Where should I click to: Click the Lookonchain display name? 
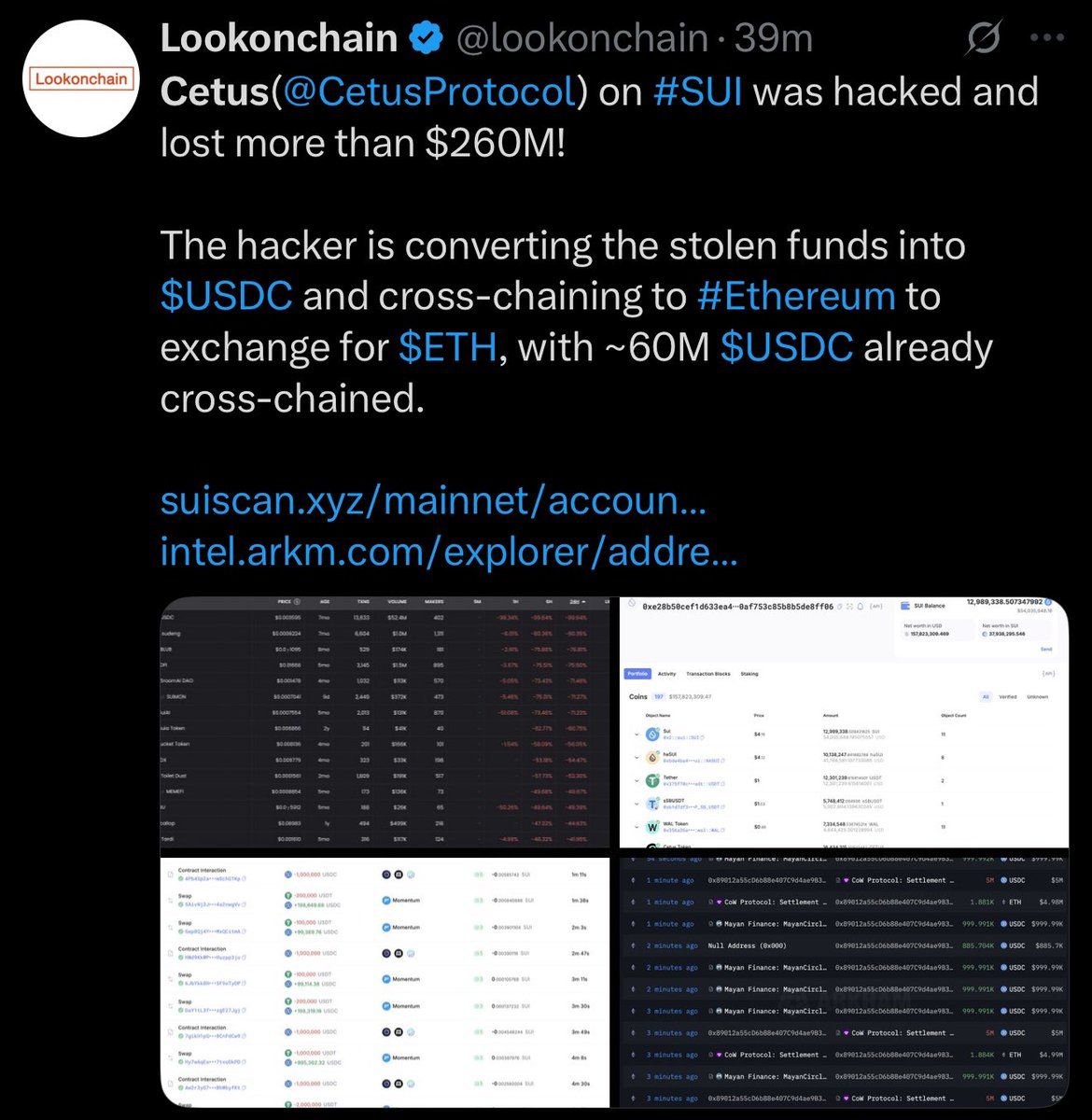click(x=279, y=39)
